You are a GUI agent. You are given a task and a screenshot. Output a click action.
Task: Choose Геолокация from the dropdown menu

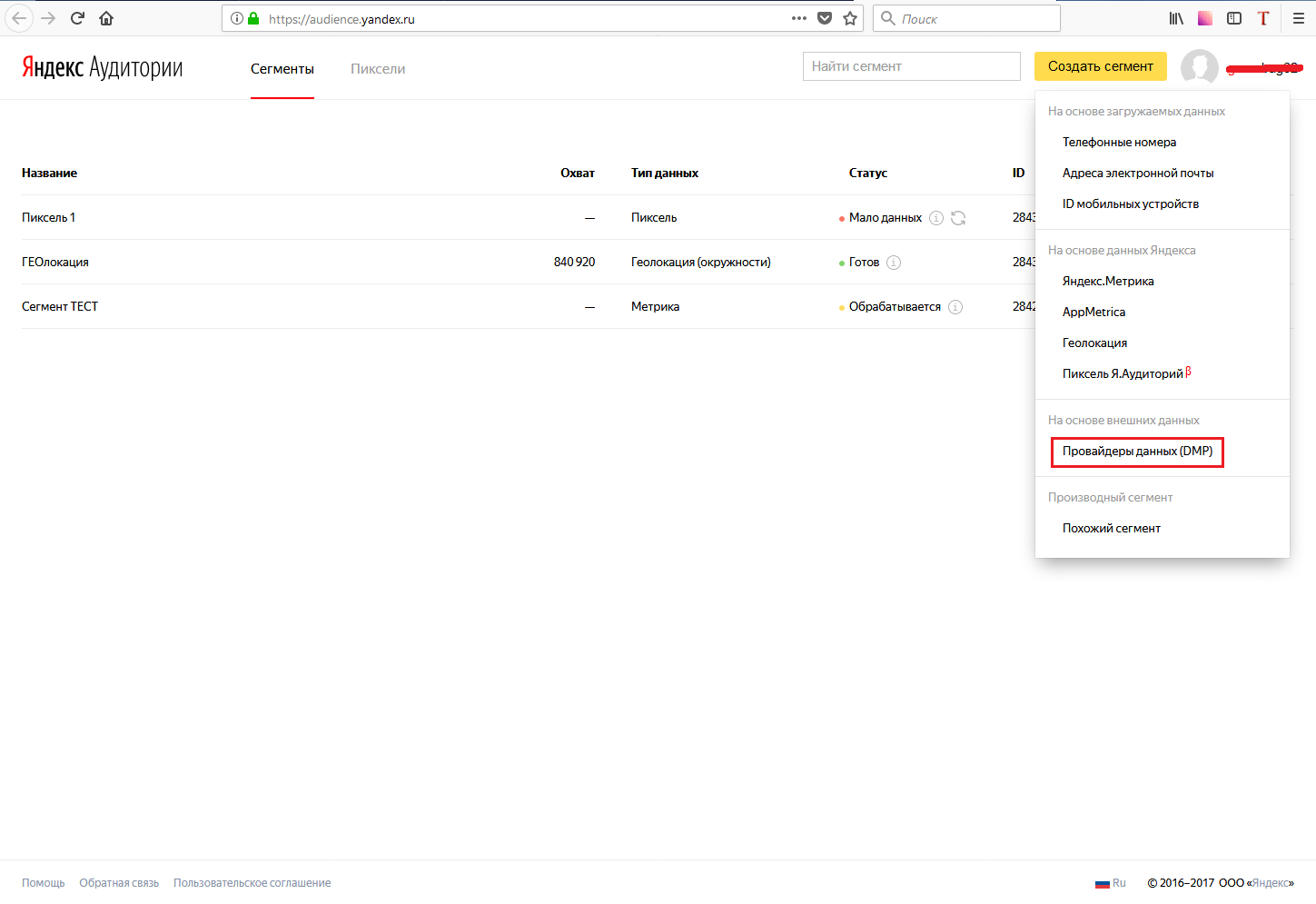1094,343
